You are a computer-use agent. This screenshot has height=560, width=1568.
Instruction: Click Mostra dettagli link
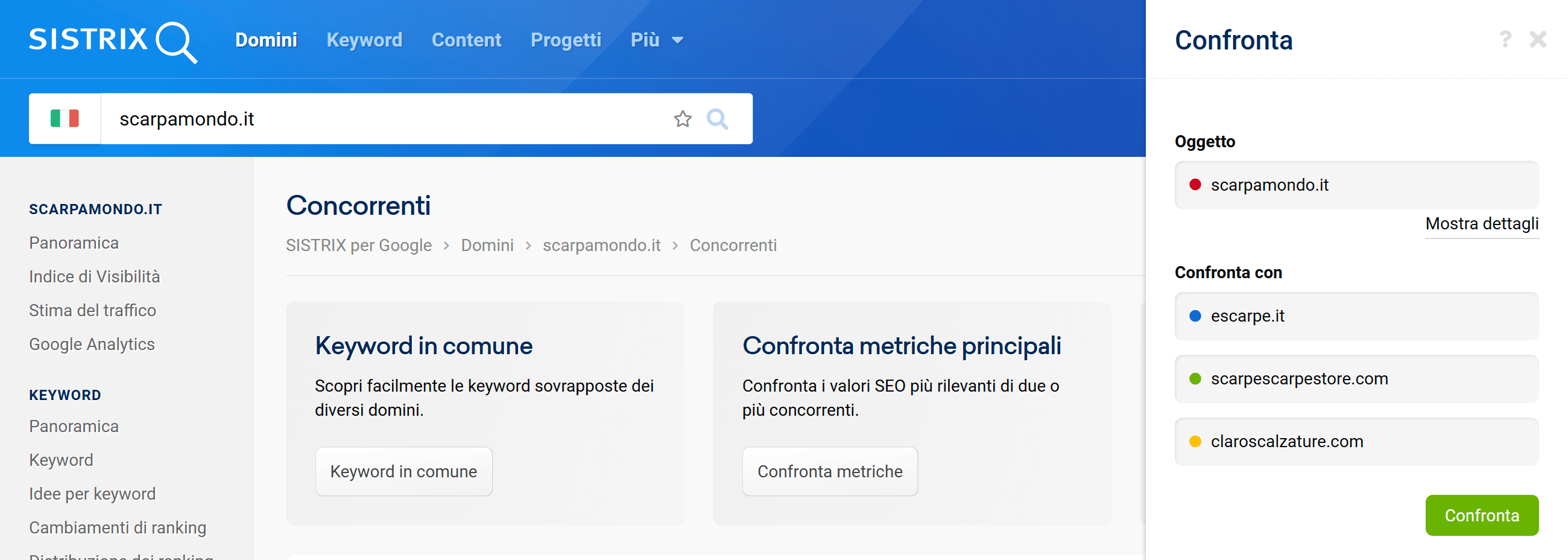click(1482, 224)
